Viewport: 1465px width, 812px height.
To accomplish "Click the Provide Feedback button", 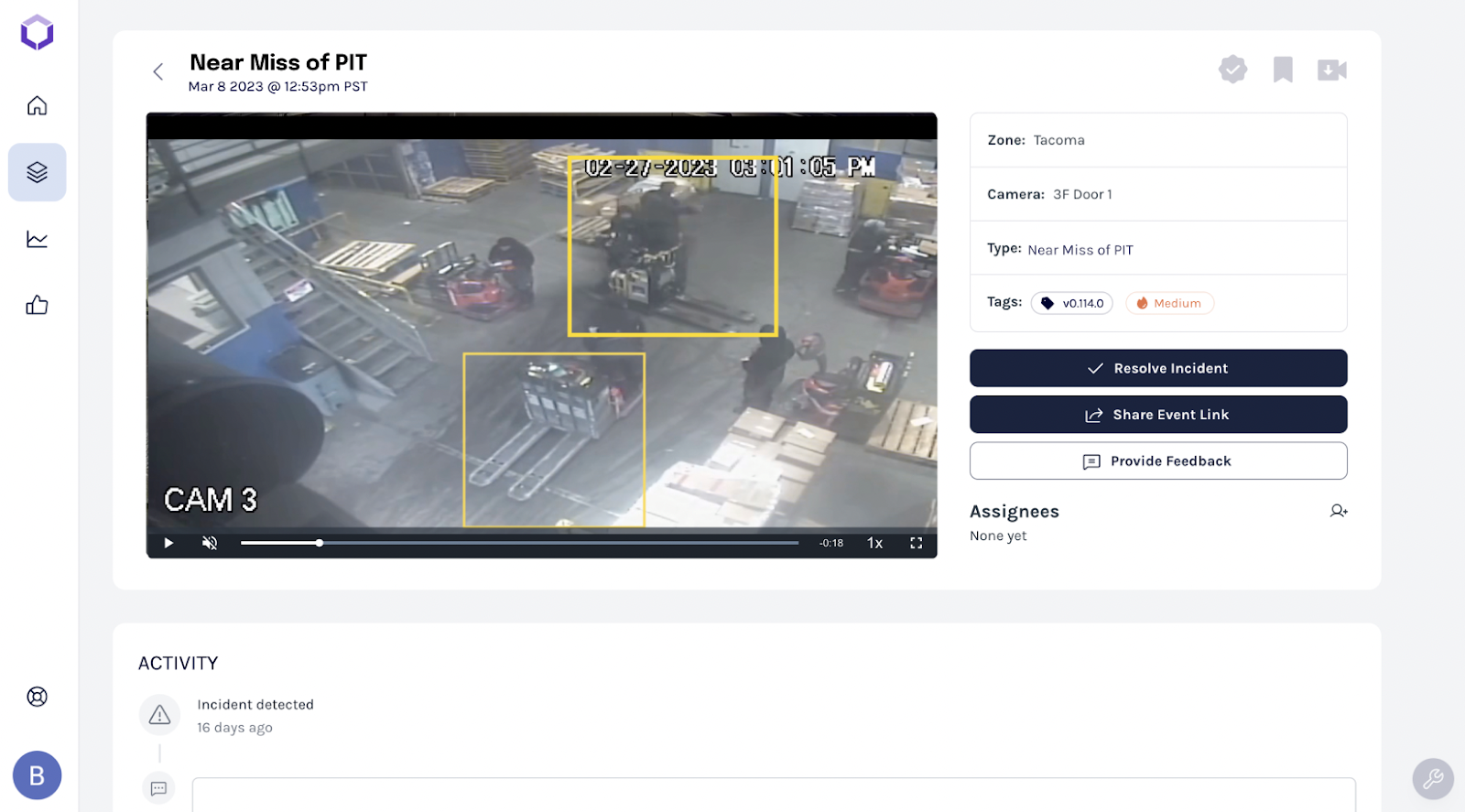I will (1158, 461).
